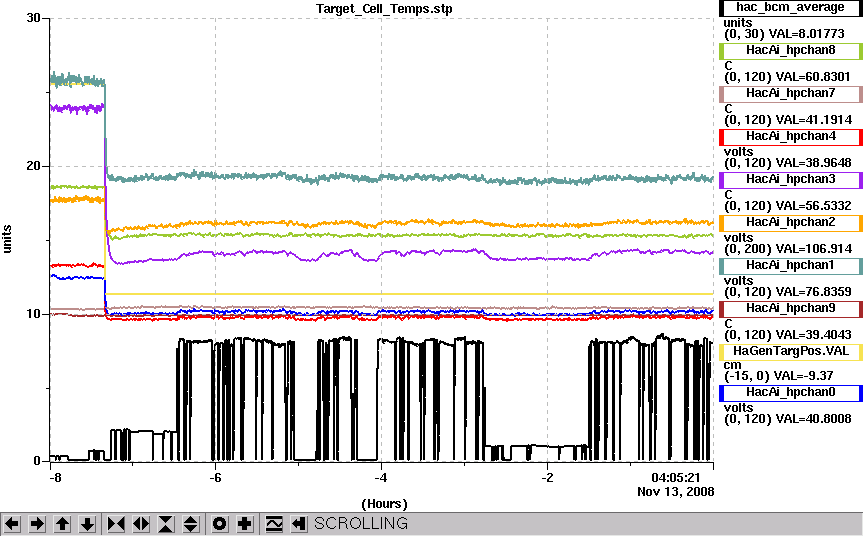Screen dimensions: 863x536
Task: Select the HacAi_hpchan0 legend entry
Action: click(790, 392)
